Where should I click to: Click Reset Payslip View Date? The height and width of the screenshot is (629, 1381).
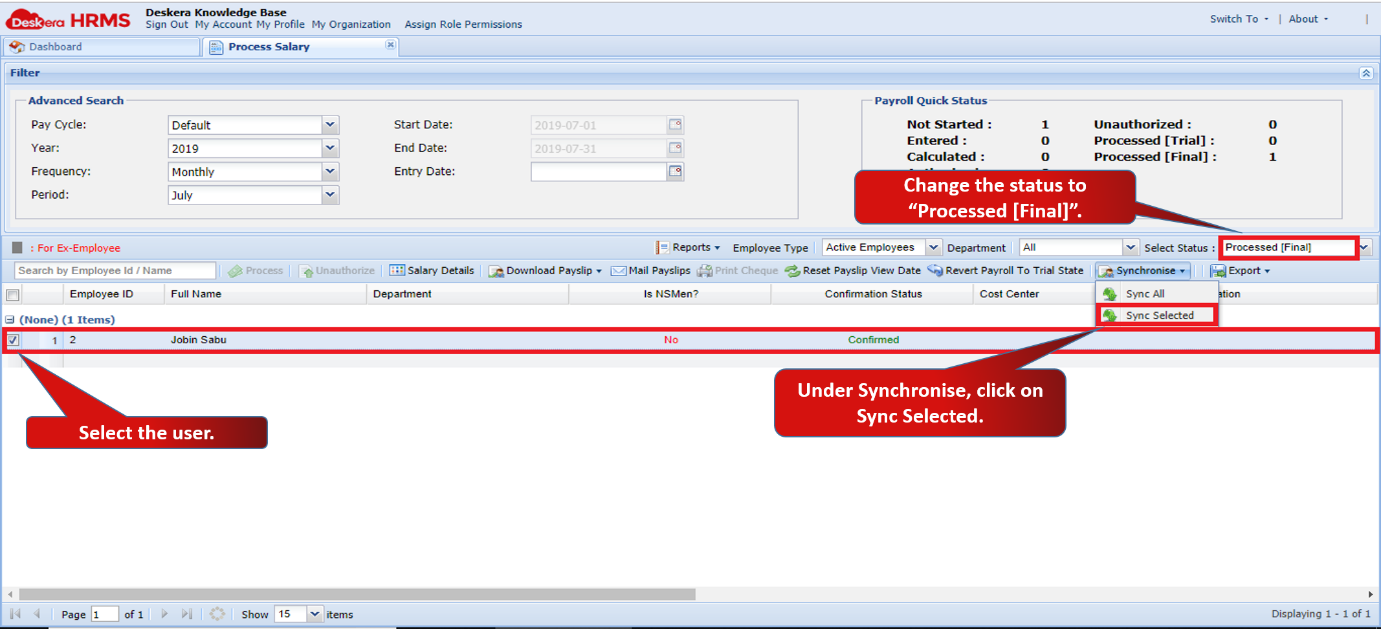point(853,271)
